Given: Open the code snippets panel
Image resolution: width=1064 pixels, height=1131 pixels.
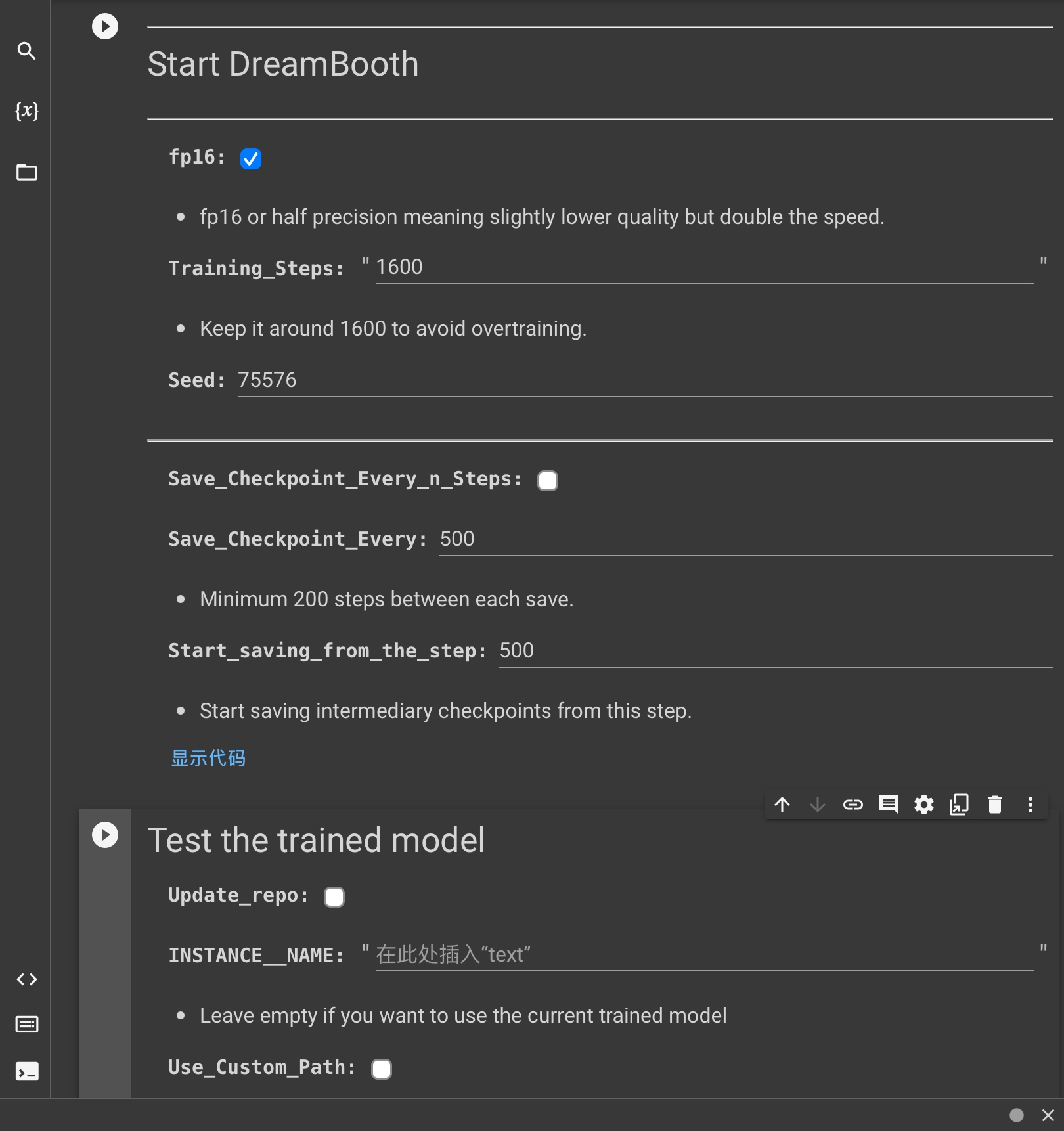Looking at the screenshot, I should (27, 979).
